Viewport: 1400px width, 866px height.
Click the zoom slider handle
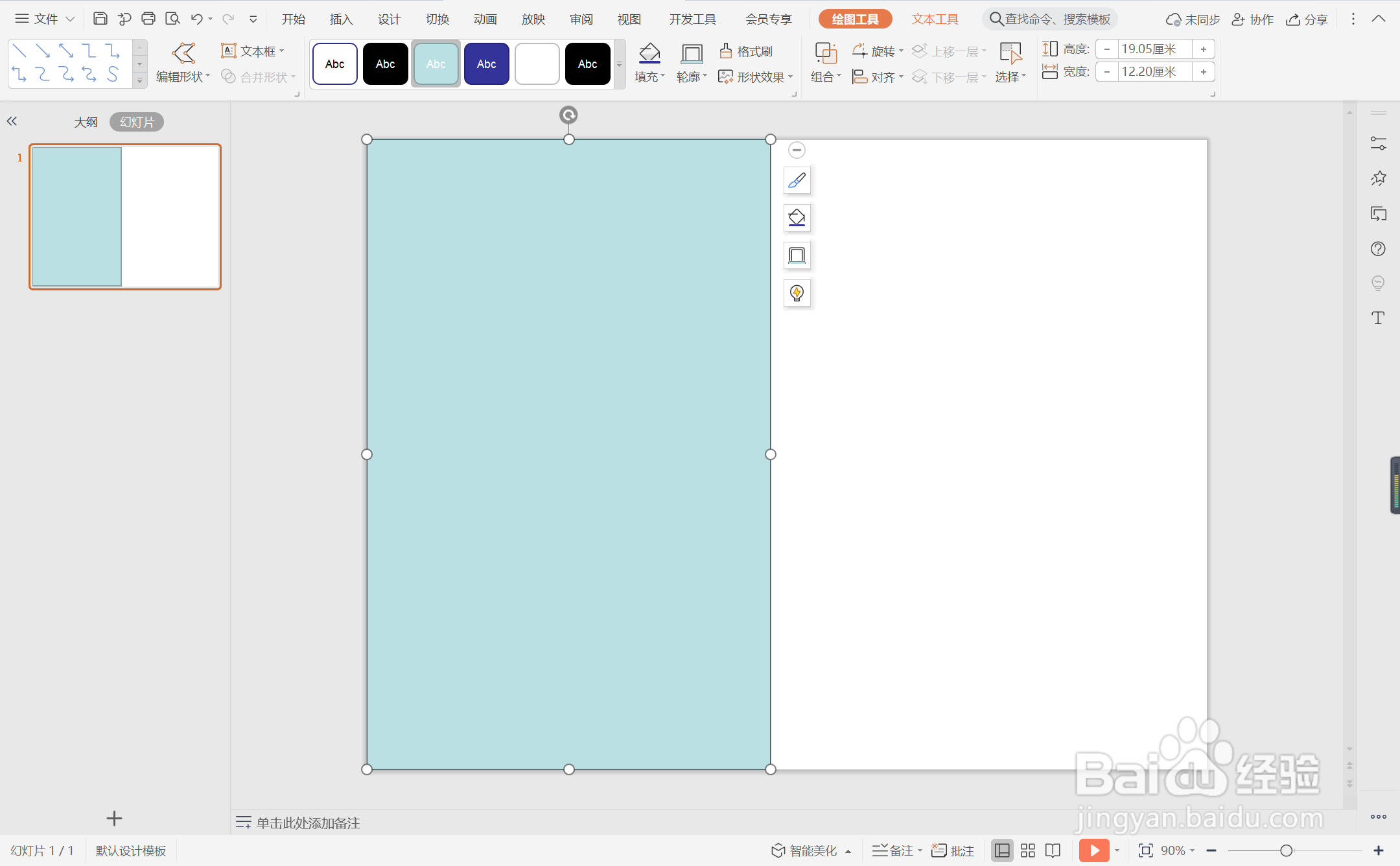pos(1287,850)
